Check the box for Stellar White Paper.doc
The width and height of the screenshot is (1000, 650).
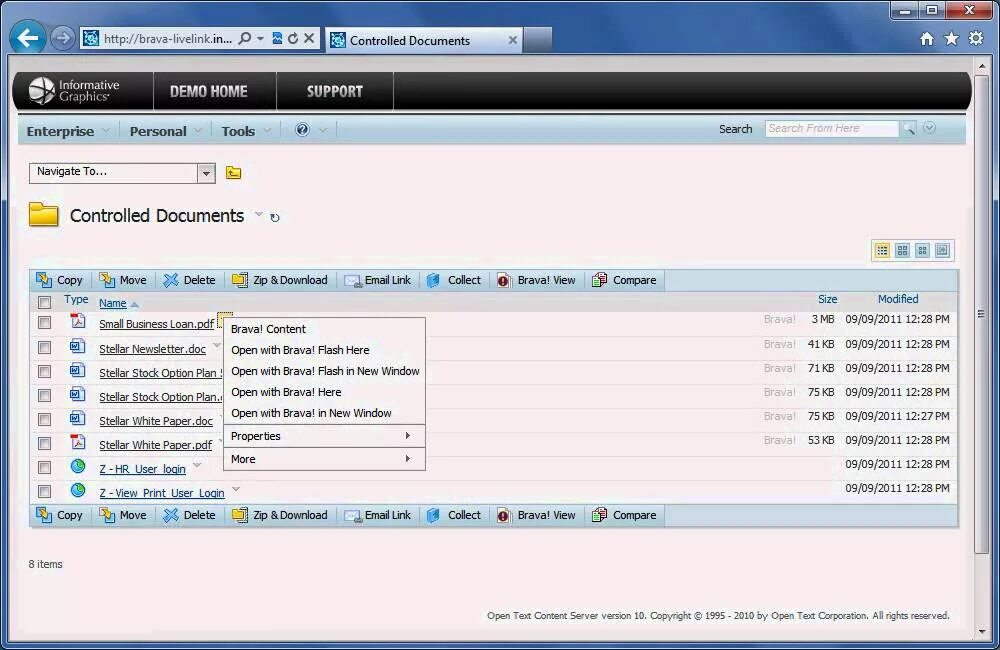44,419
